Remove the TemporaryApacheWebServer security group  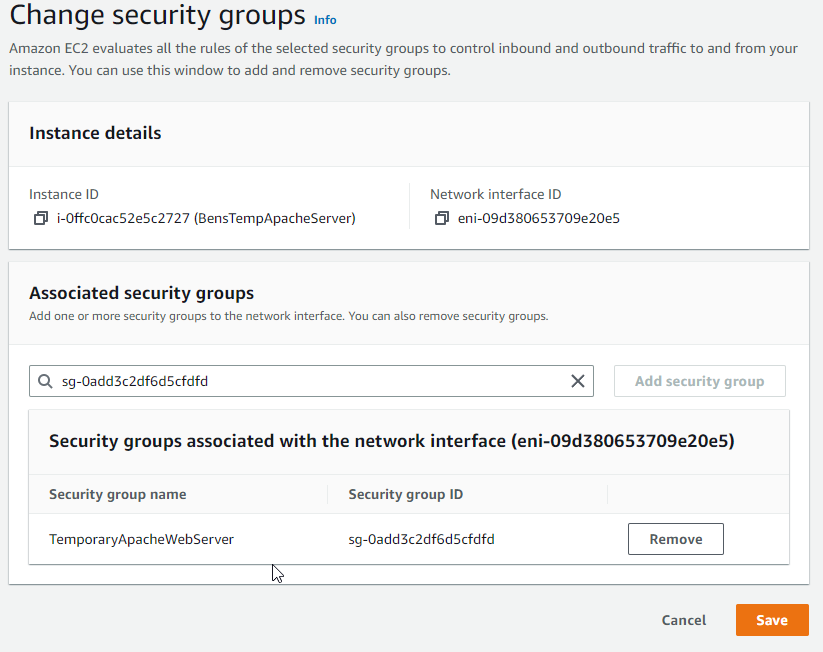675,539
